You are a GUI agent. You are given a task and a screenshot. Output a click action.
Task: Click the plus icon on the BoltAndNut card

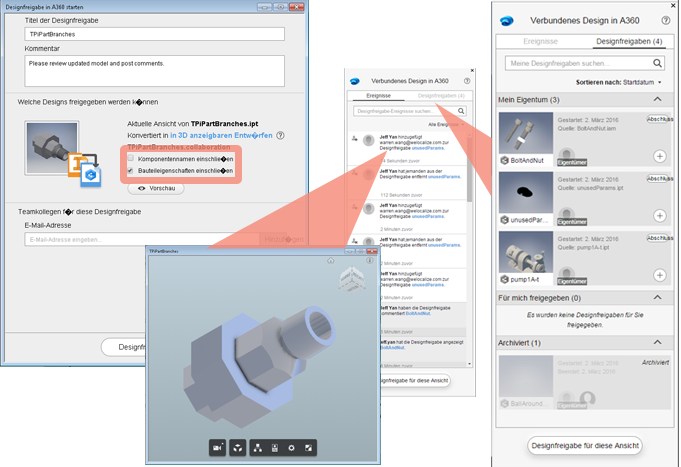click(x=659, y=156)
